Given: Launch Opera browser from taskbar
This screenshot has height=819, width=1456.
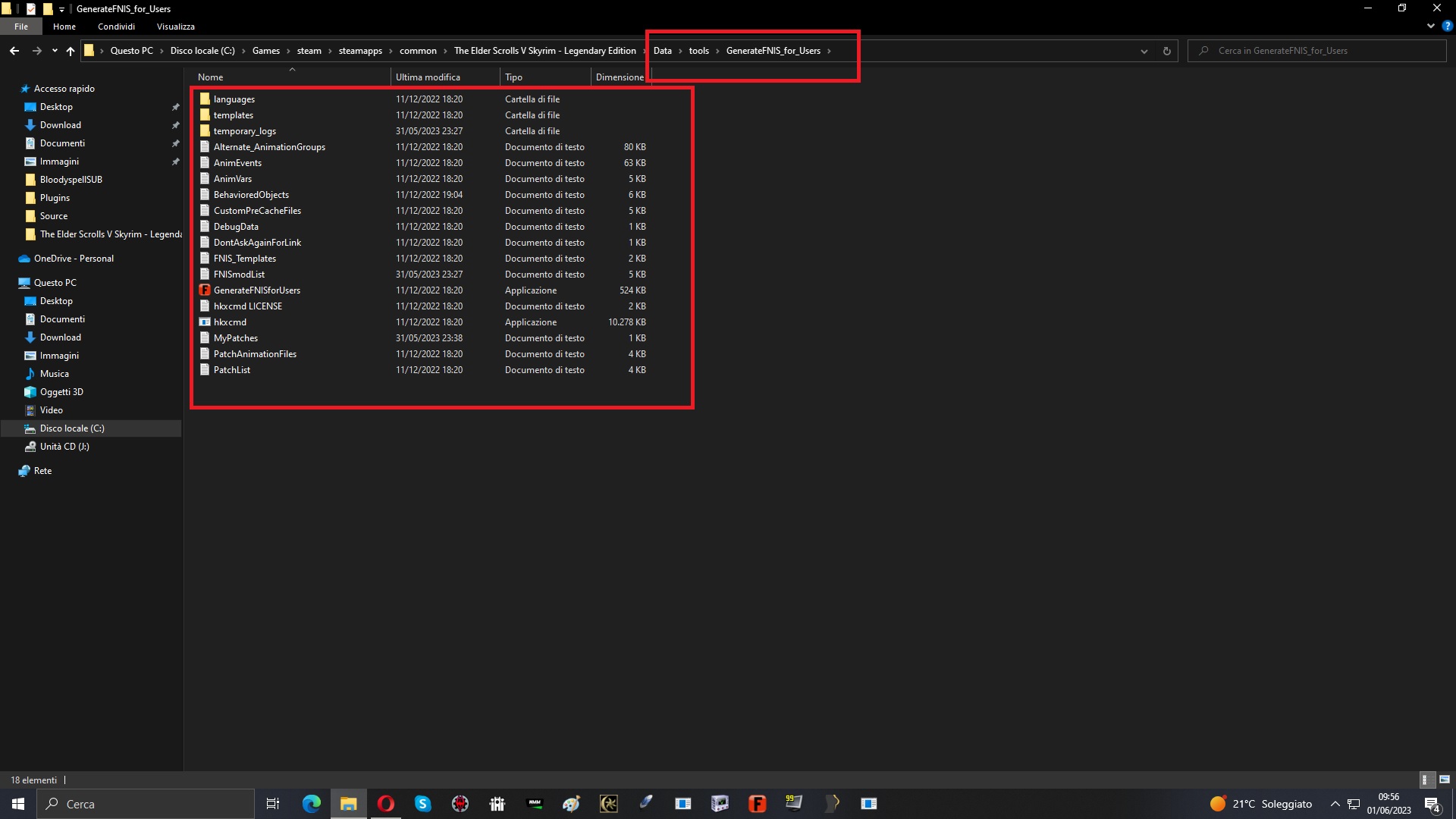Looking at the screenshot, I should pyautogui.click(x=385, y=804).
